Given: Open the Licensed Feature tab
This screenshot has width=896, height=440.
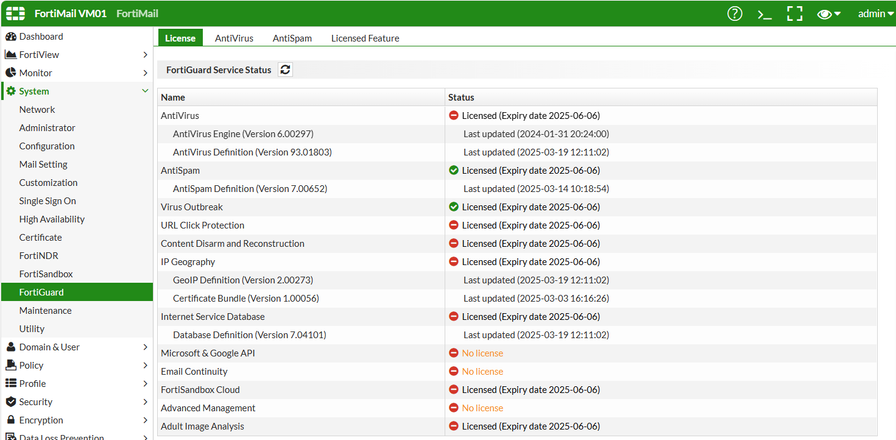Looking at the screenshot, I should click(x=365, y=38).
